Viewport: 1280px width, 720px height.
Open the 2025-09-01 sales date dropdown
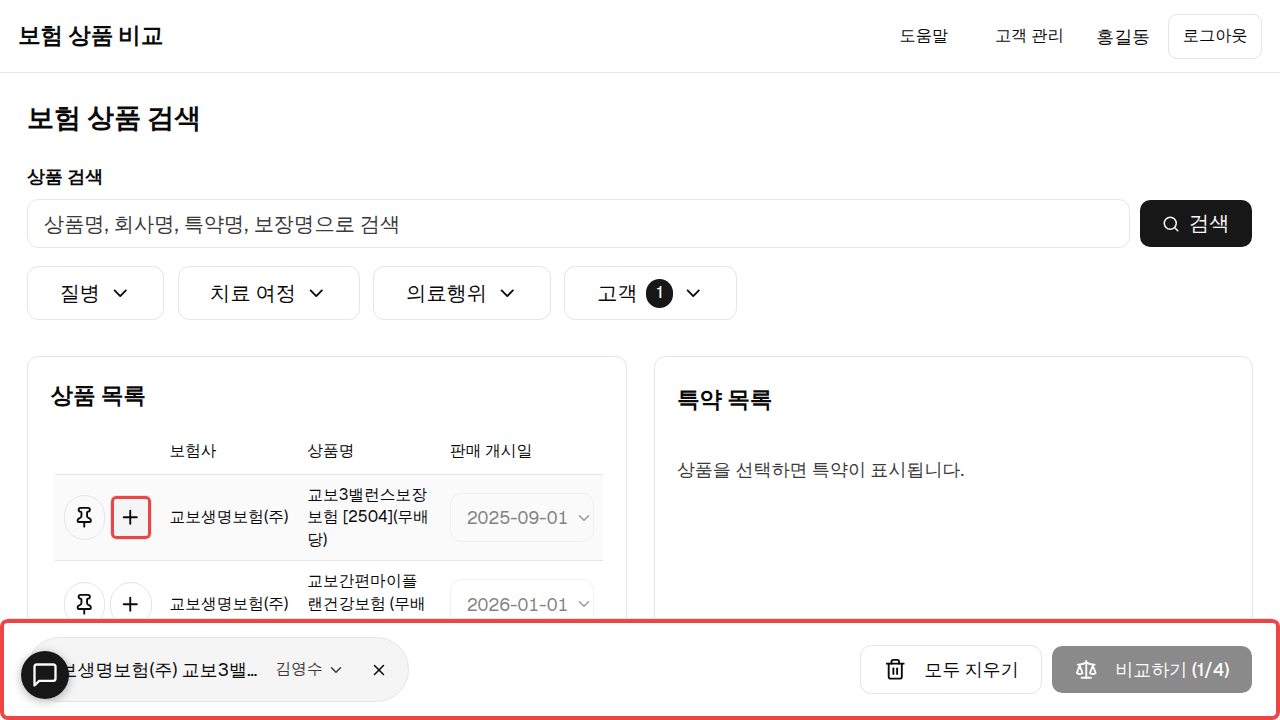[522, 518]
